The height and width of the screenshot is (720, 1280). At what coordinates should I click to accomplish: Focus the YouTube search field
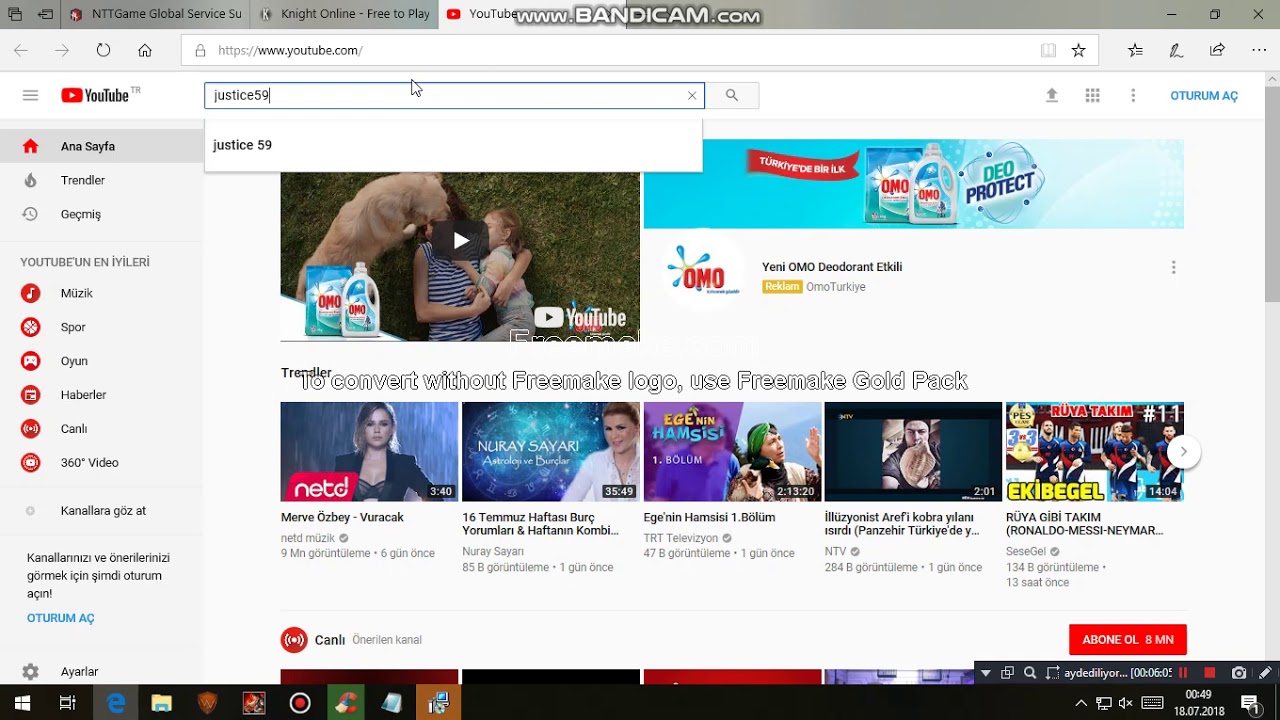pyautogui.click(x=445, y=96)
